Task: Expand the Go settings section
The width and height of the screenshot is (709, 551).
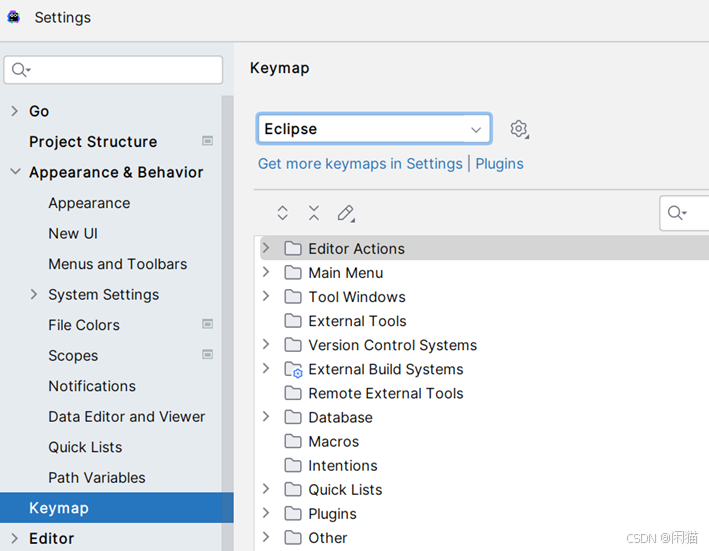Action: (14, 111)
